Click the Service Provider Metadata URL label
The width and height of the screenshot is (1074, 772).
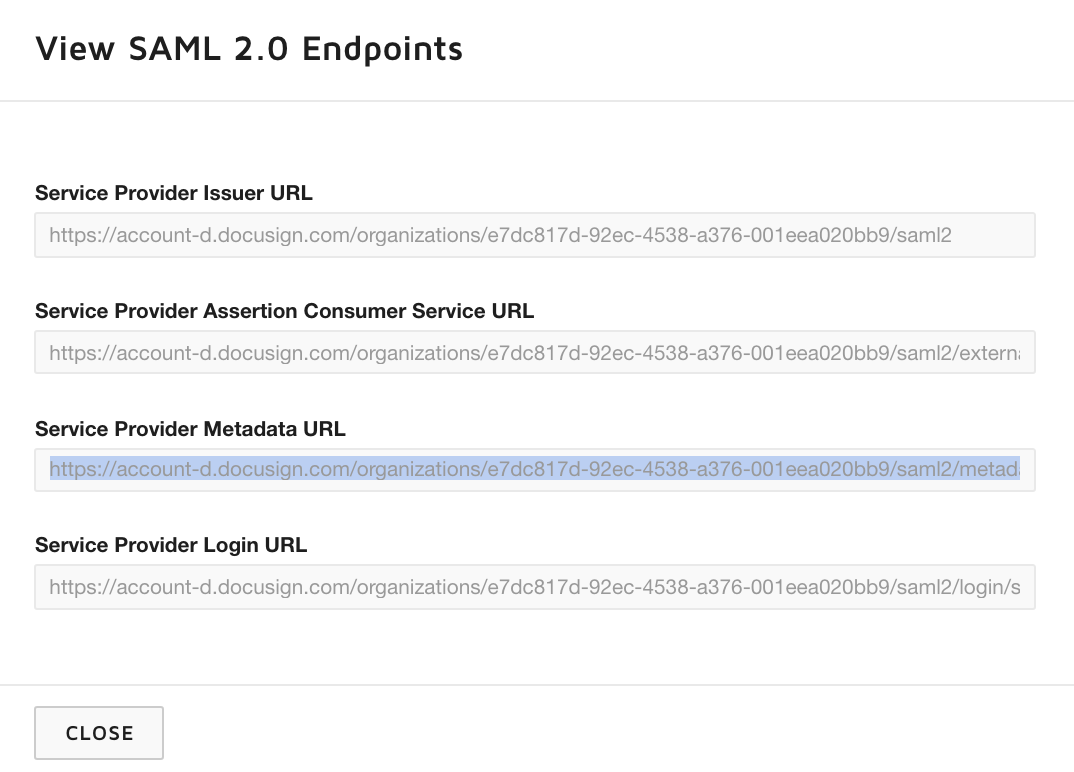coord(190,429)
